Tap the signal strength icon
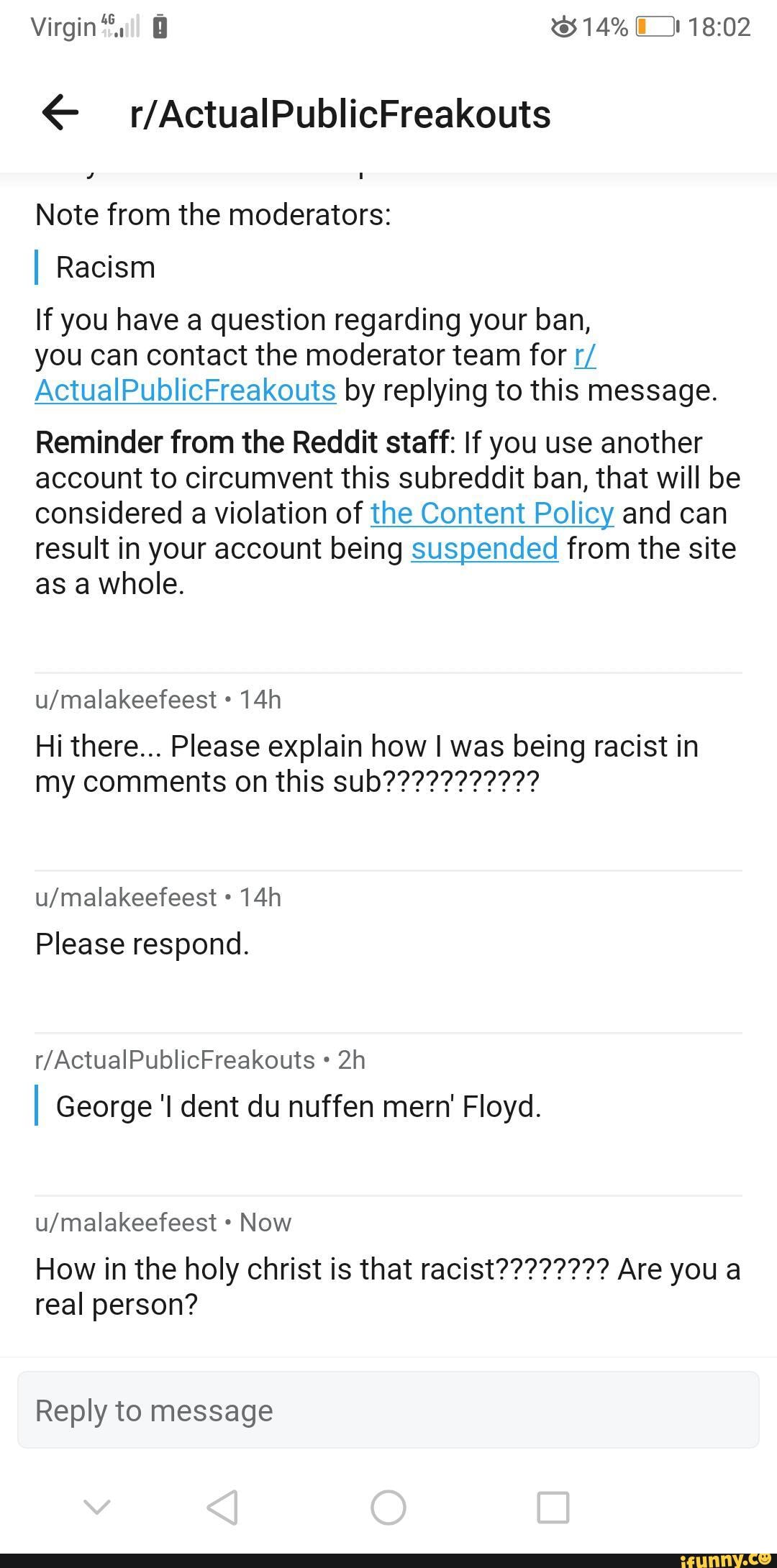 [x=121, y=27]
